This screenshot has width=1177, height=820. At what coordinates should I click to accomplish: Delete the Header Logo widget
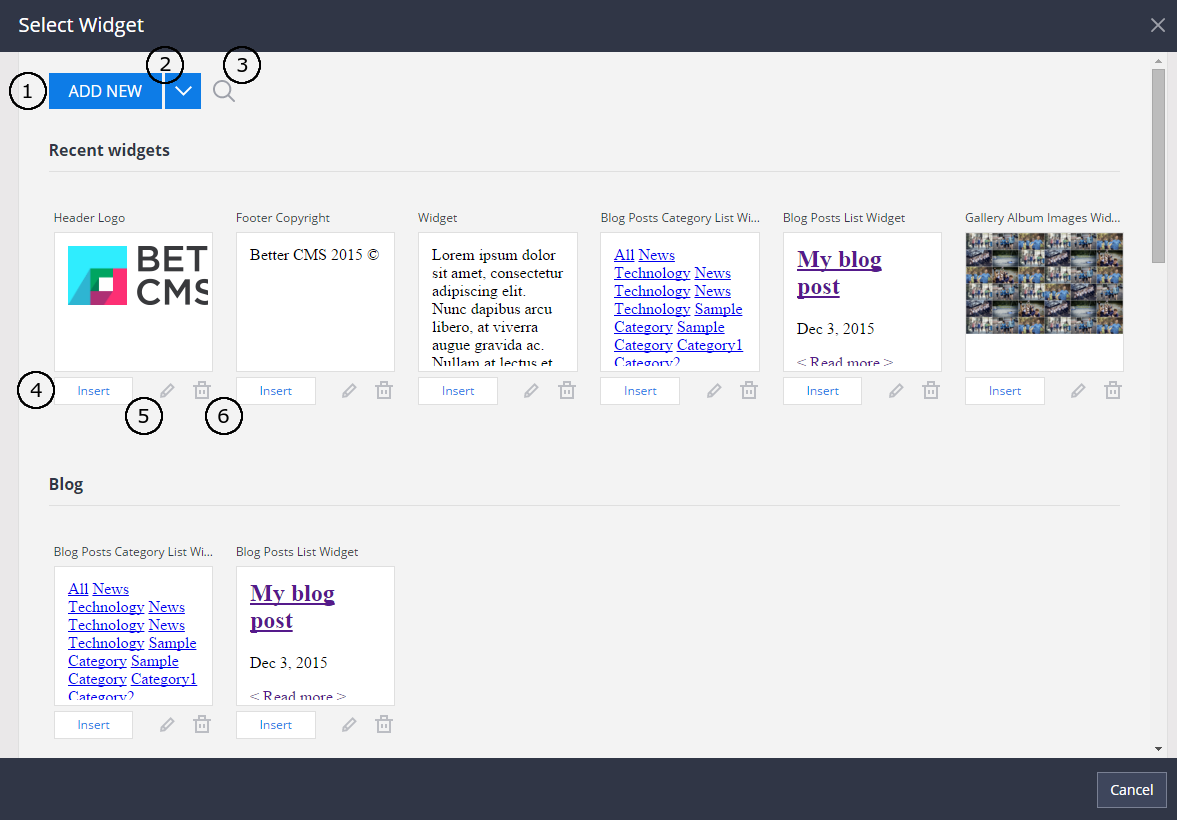201,390
